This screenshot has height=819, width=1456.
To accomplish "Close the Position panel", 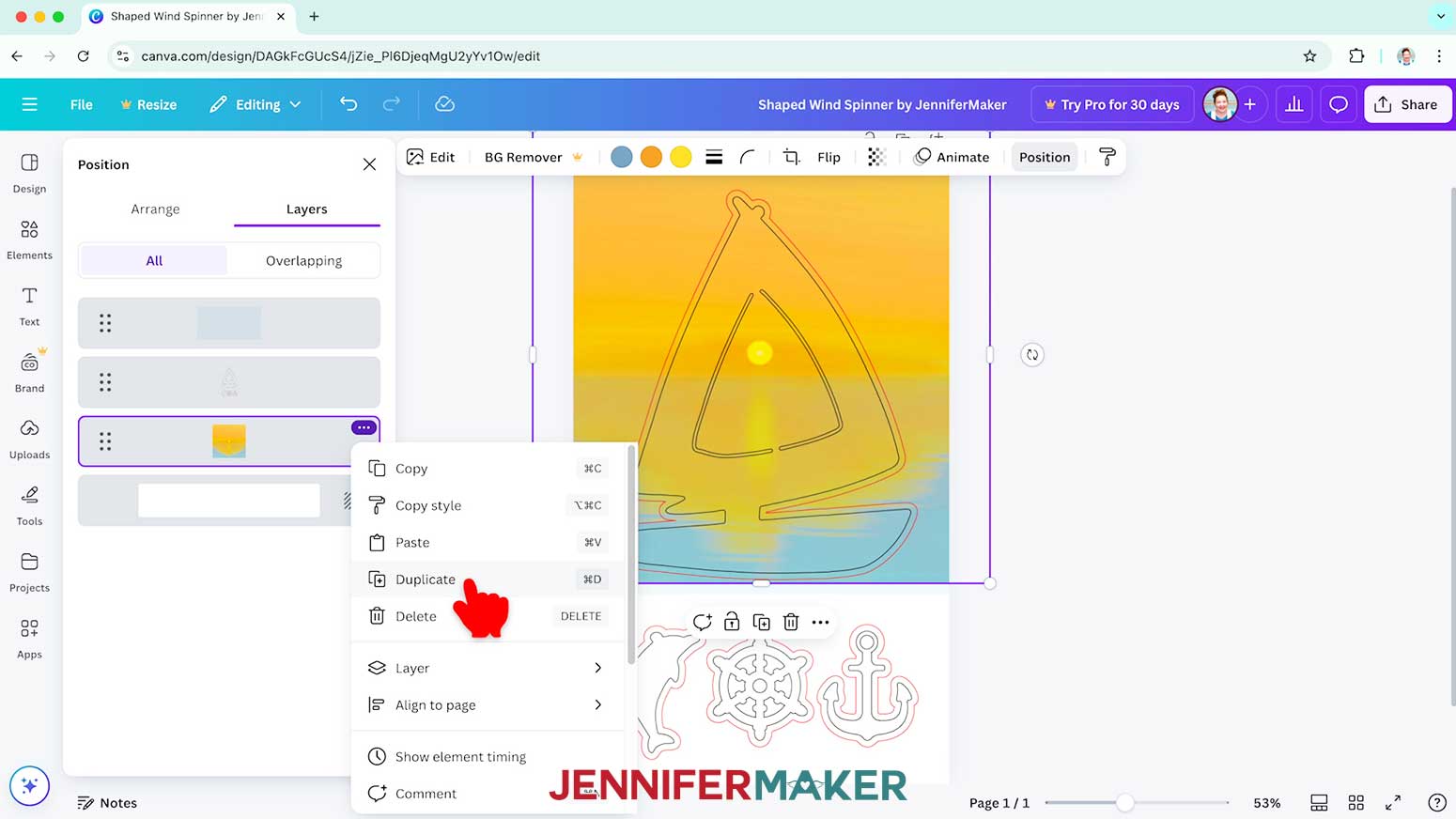I will [369, 164].
